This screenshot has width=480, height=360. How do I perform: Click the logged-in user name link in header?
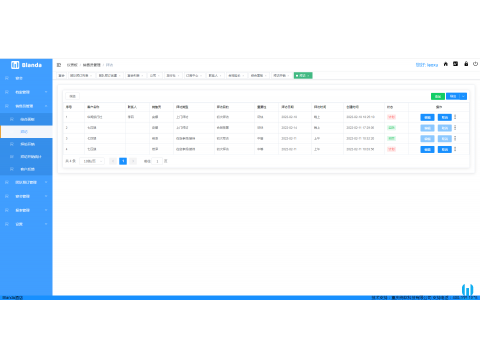click(x=427, y=65)
